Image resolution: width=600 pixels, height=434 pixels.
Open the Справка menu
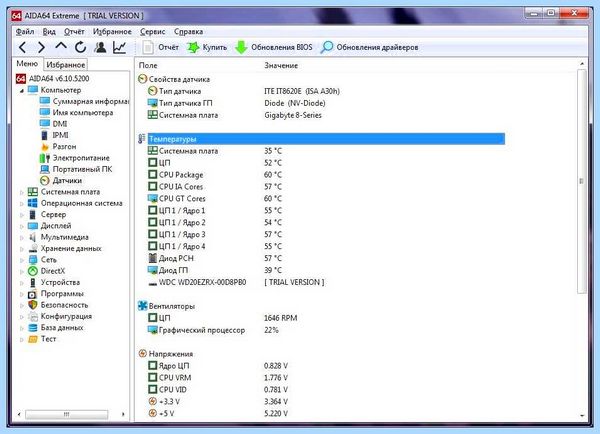click(188, 32)
